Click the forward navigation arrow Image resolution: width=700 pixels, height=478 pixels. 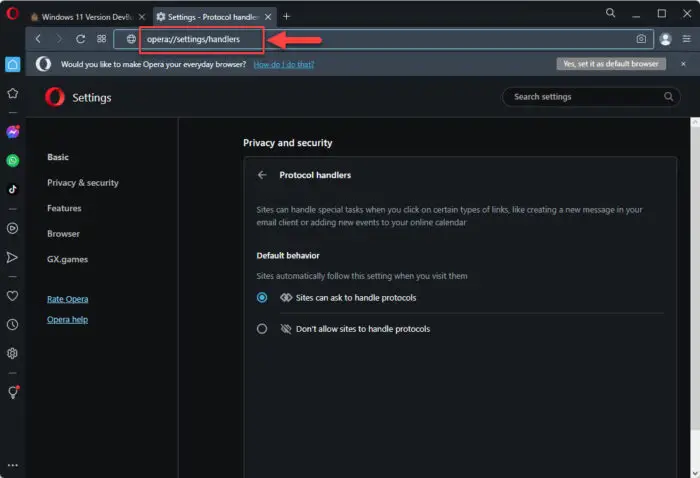(59, 39)
